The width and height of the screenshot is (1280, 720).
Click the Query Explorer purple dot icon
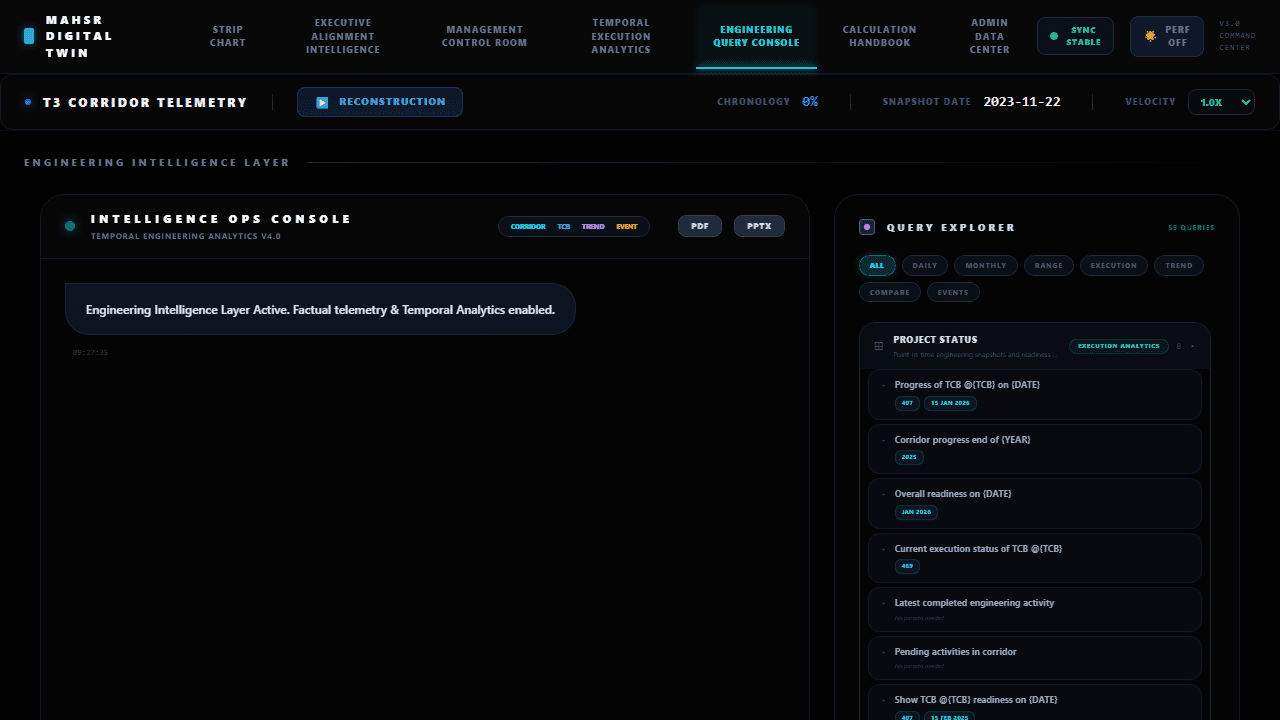867,227
